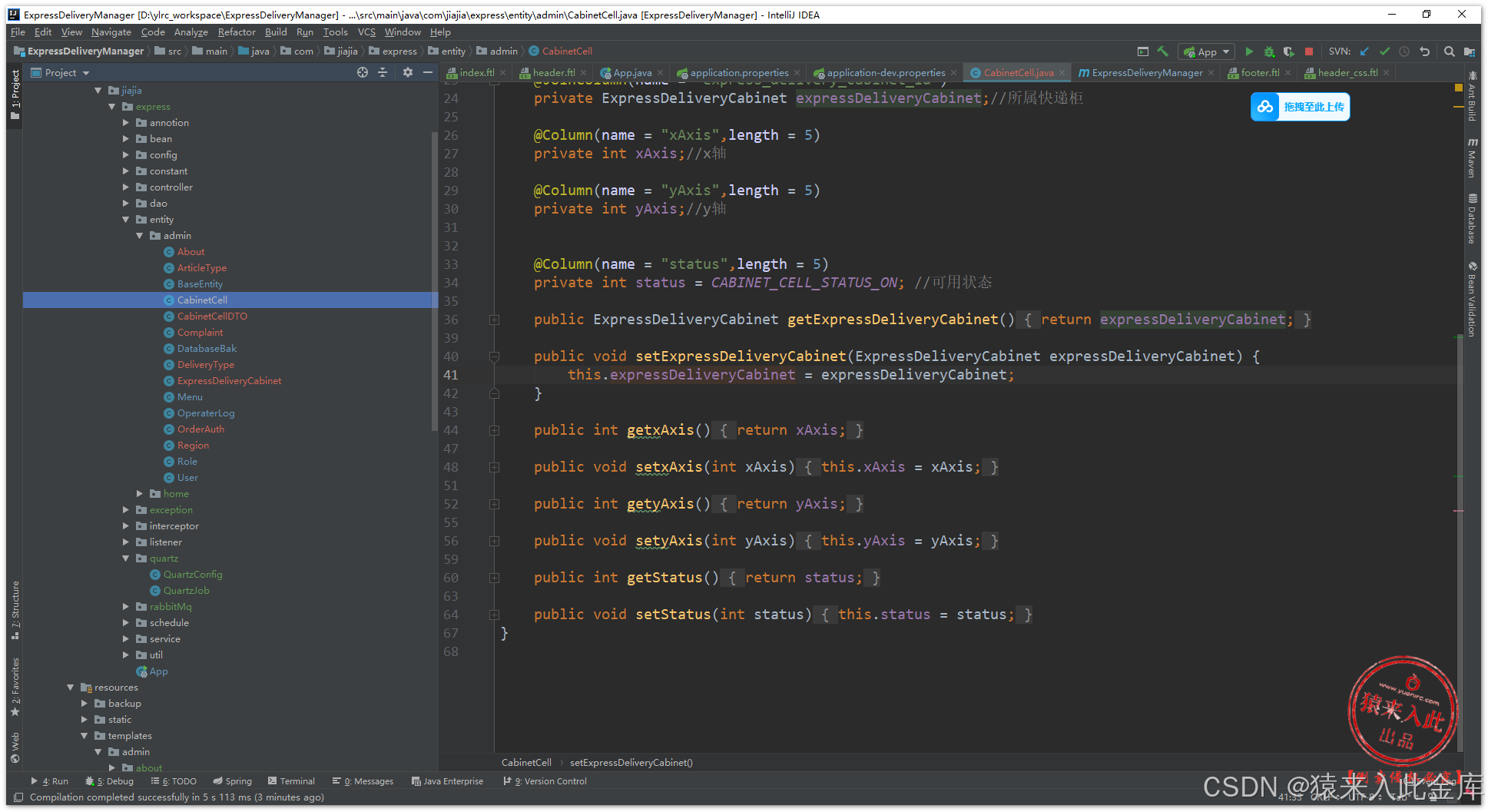Toggle fold marker at getxAxis method

[x=494, y=430]
